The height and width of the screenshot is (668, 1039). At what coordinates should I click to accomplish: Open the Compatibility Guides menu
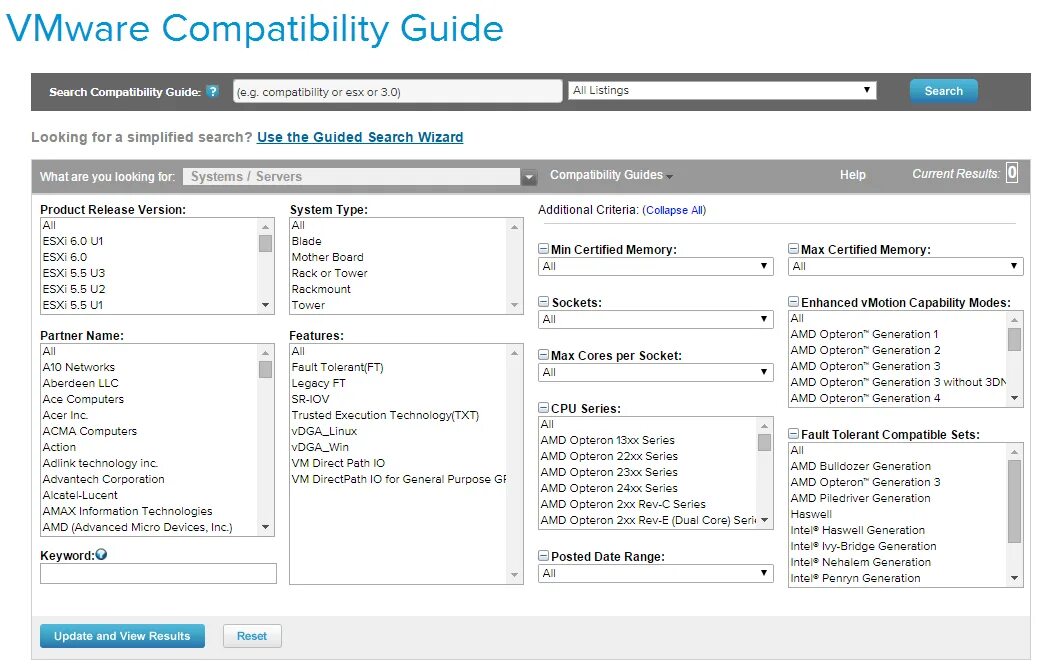[x=611, y=175]
